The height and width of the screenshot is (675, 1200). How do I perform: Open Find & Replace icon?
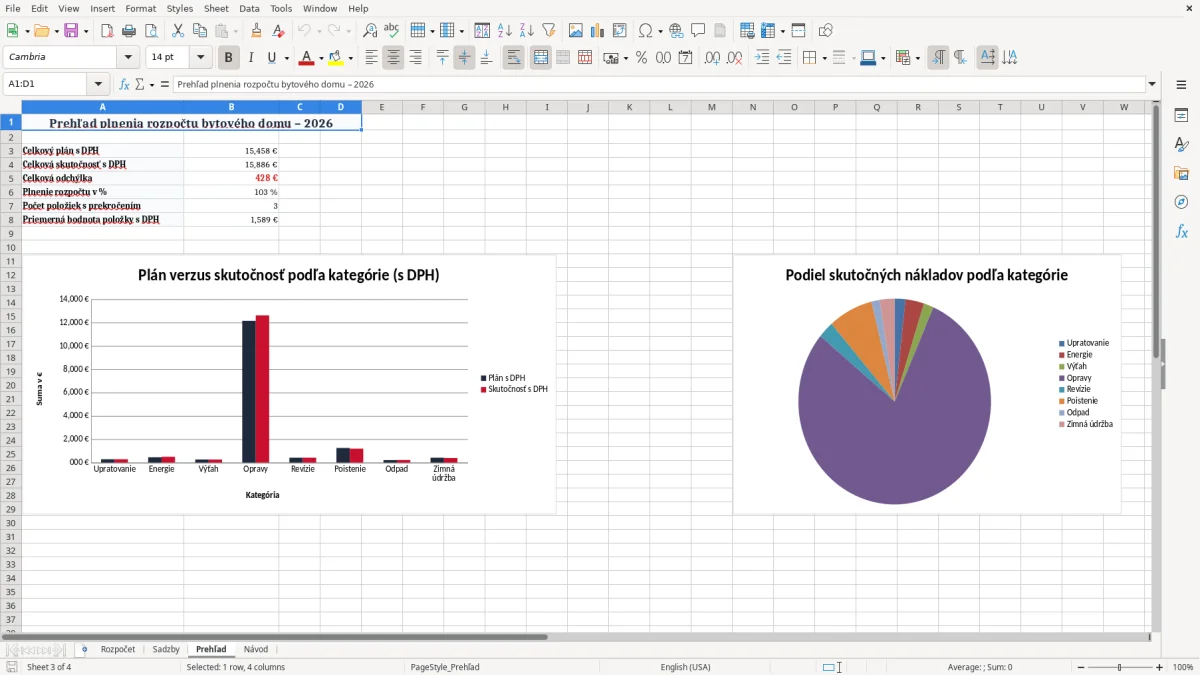(x=370, y=31)
